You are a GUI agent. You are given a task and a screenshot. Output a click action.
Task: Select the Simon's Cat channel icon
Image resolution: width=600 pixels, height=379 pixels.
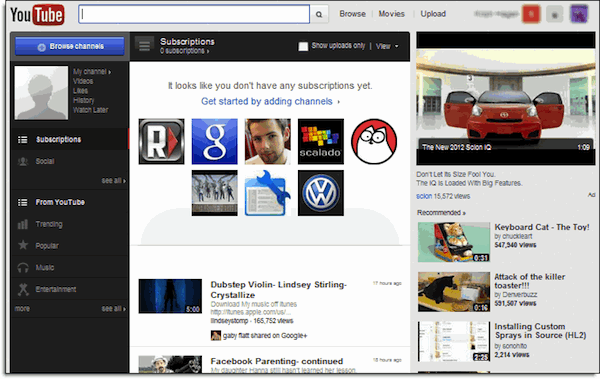click(374, 141)
